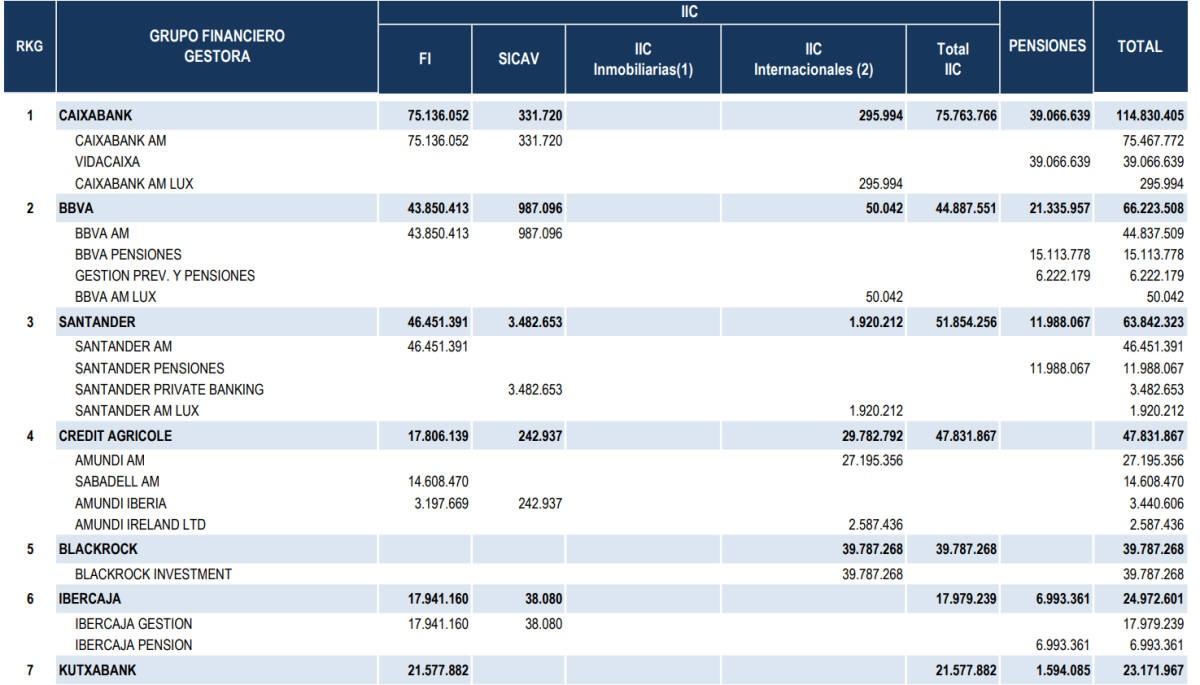The width and height of the screenshot is (1200, 685).
Task: Select the SABADELL AM row label
Action: coord(117,482)
